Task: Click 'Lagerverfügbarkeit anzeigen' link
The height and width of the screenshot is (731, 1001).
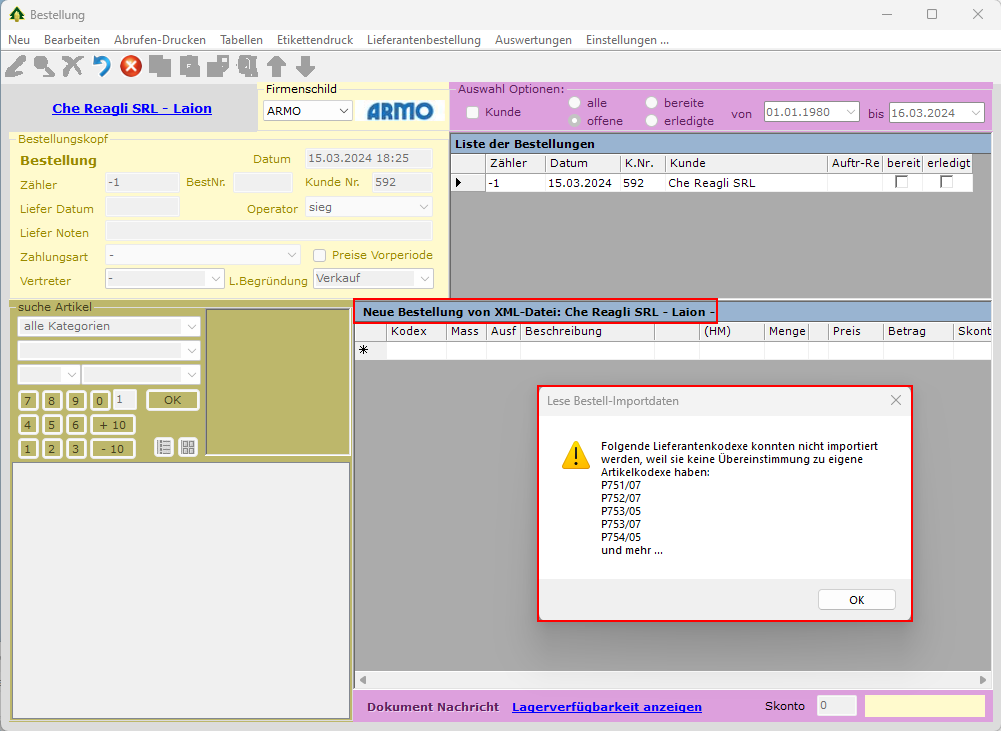Action: pyautogui.click(x=606, y=707)
